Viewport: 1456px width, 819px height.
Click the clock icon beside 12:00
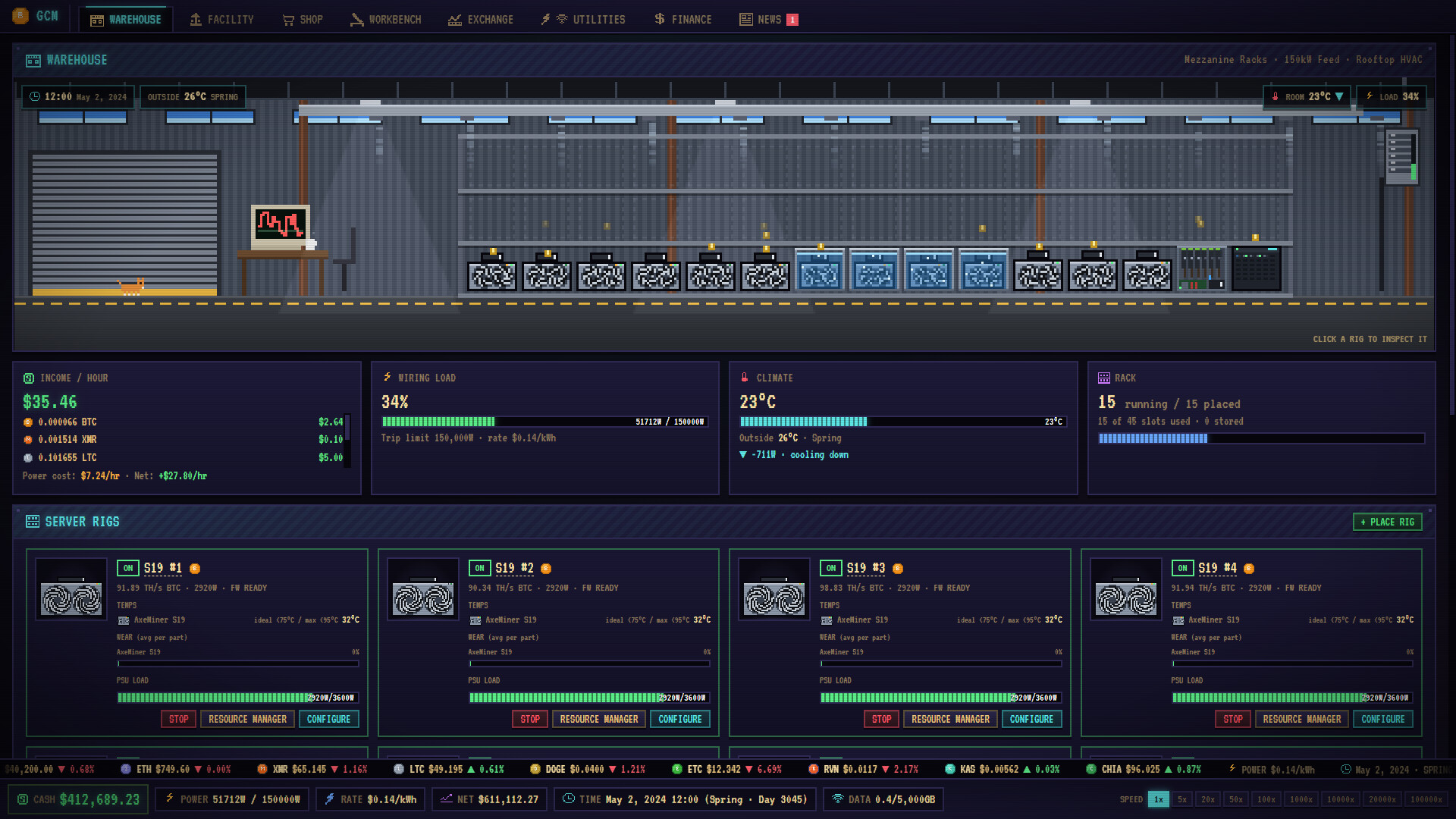(x=34, y=97)
